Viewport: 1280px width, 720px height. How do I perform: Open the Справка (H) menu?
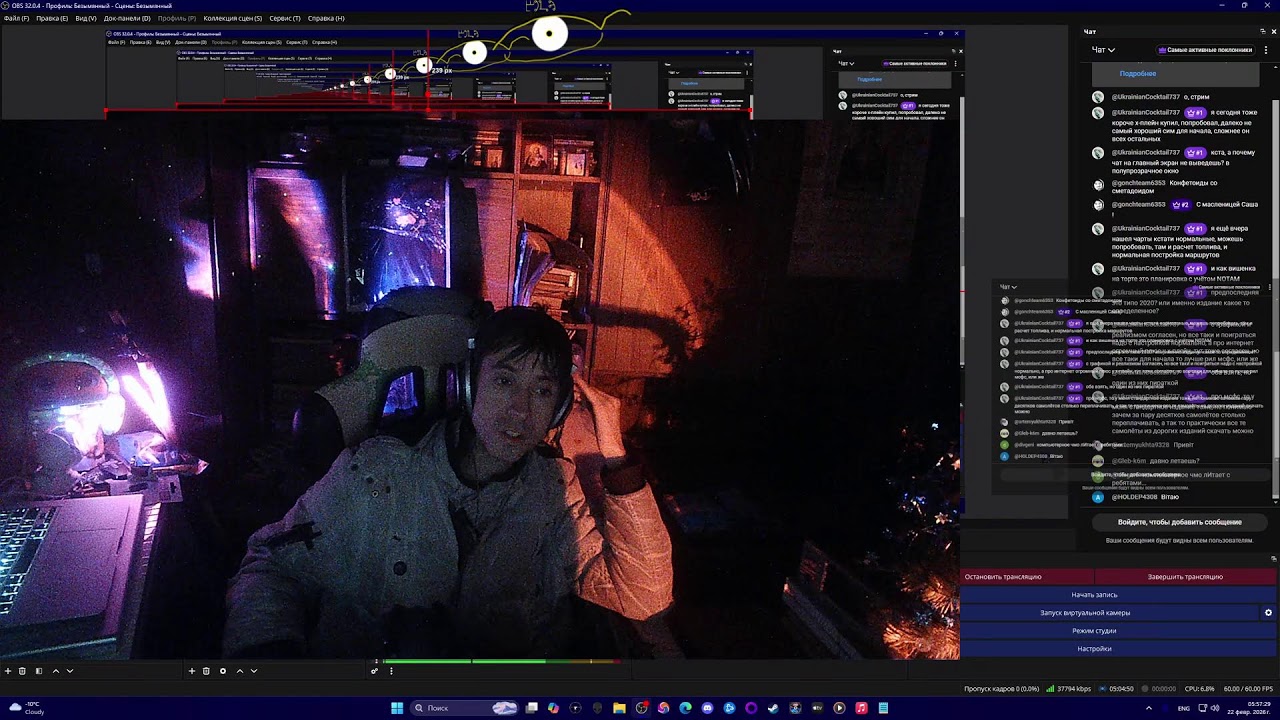pyautogui.click(x=326, y=18)
